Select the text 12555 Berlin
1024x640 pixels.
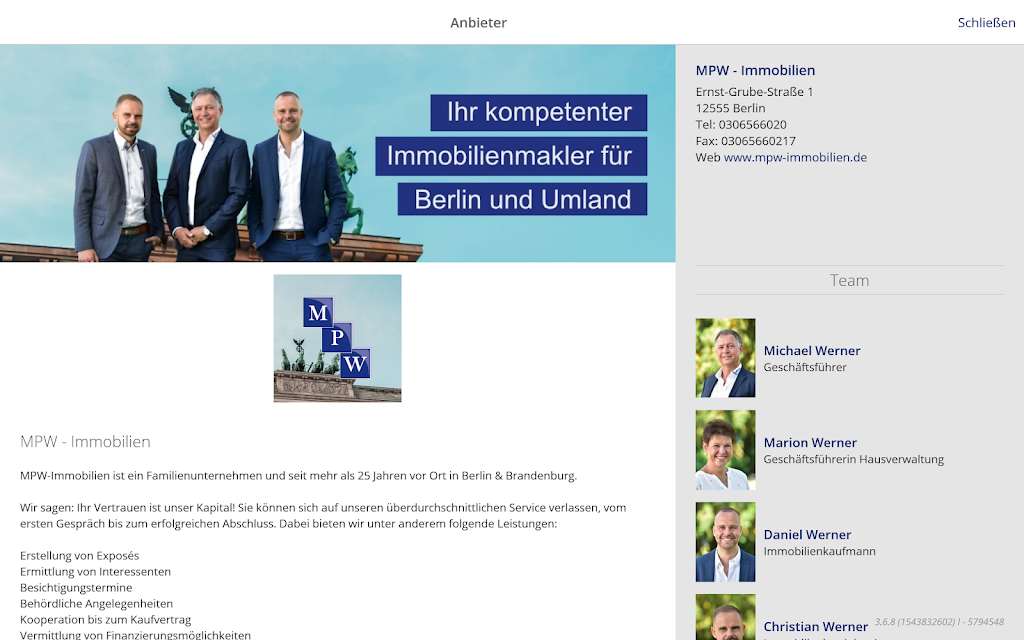coord(730,108)
